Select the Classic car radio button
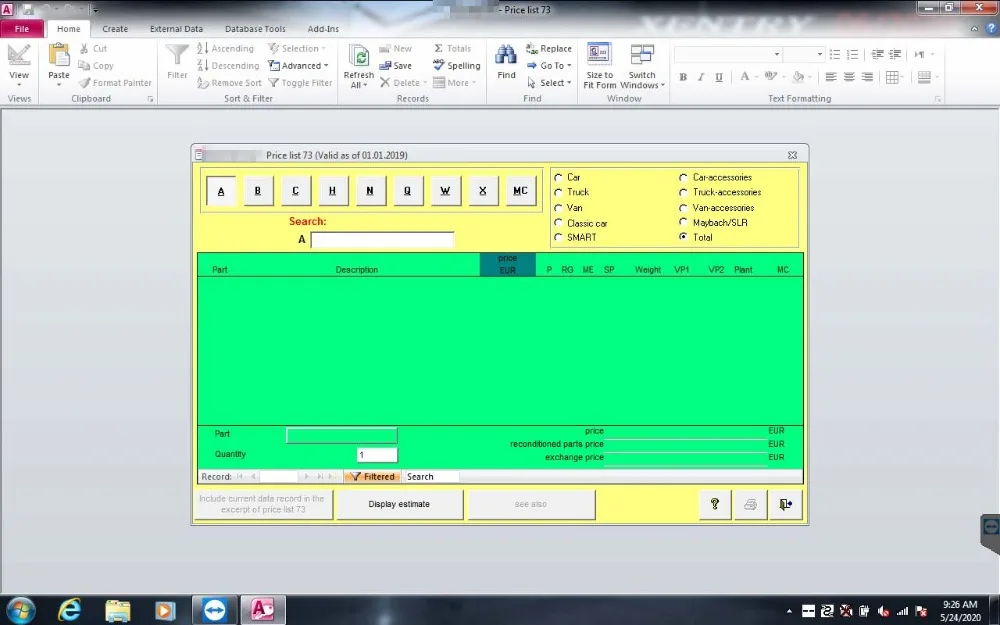The image size is (1000, 625). pyautogui.click(x=558, y=223)
